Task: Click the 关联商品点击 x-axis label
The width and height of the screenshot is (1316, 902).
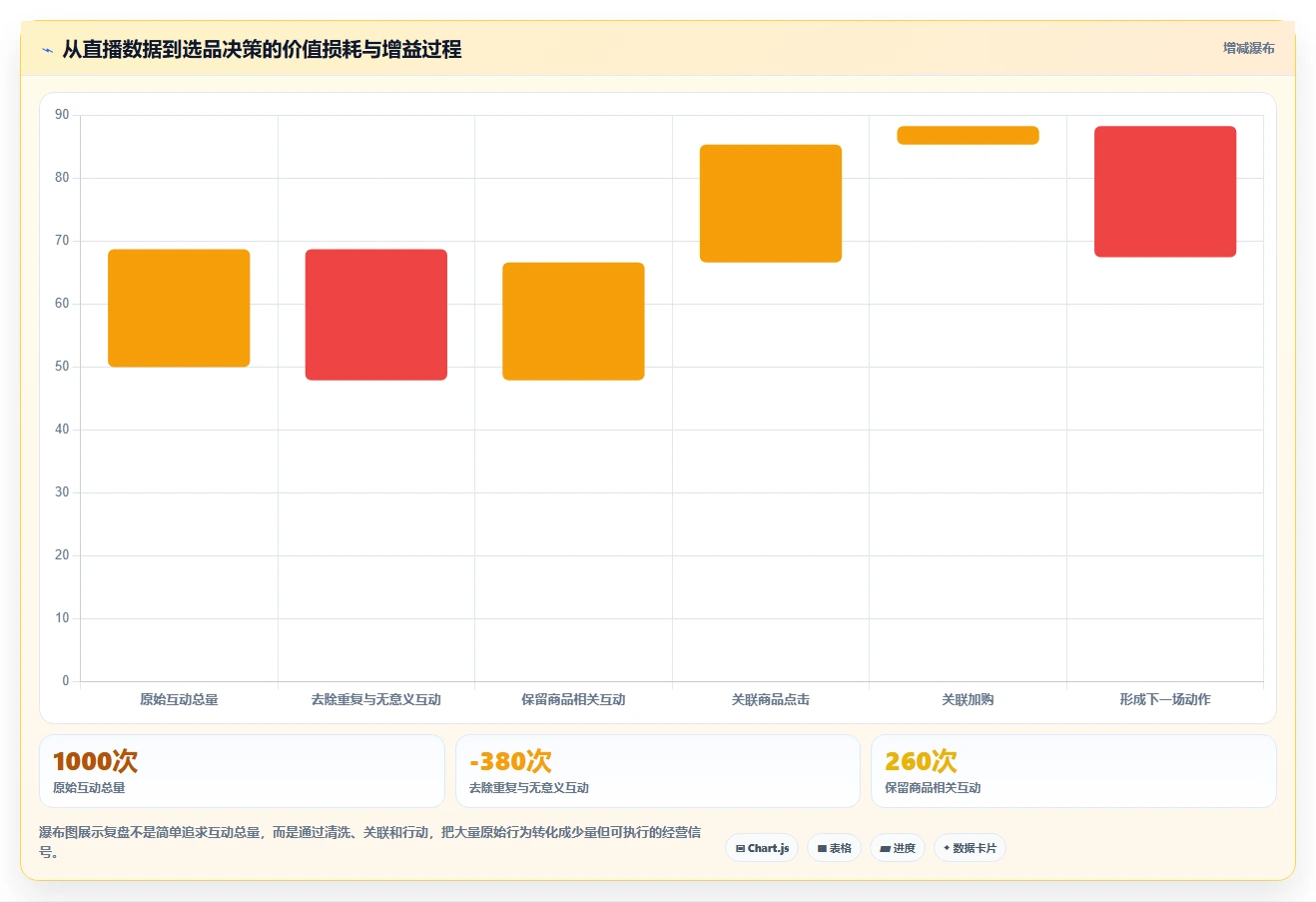Action: tap(771, 700)
